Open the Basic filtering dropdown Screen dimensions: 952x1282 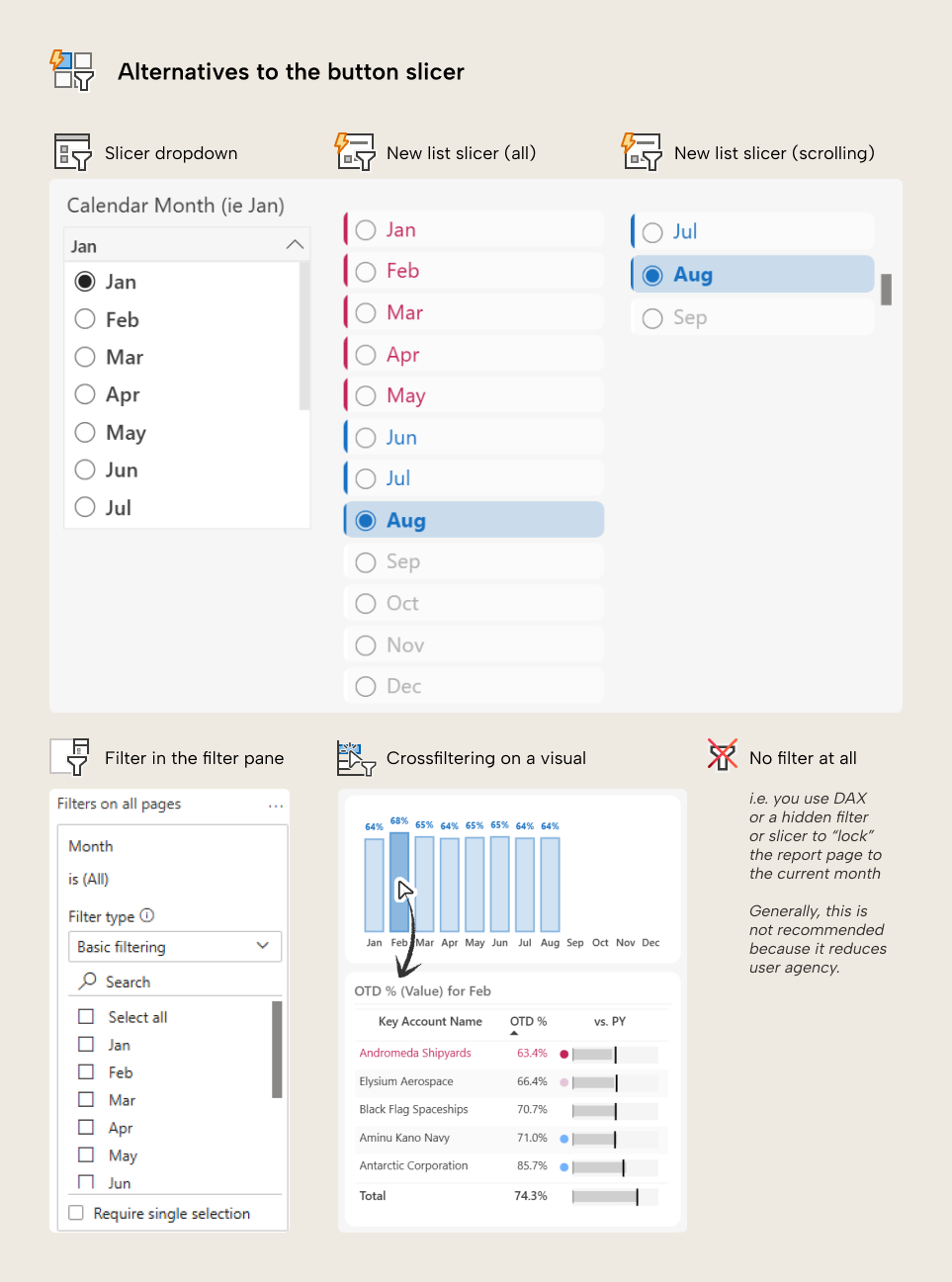coord(263,946)
